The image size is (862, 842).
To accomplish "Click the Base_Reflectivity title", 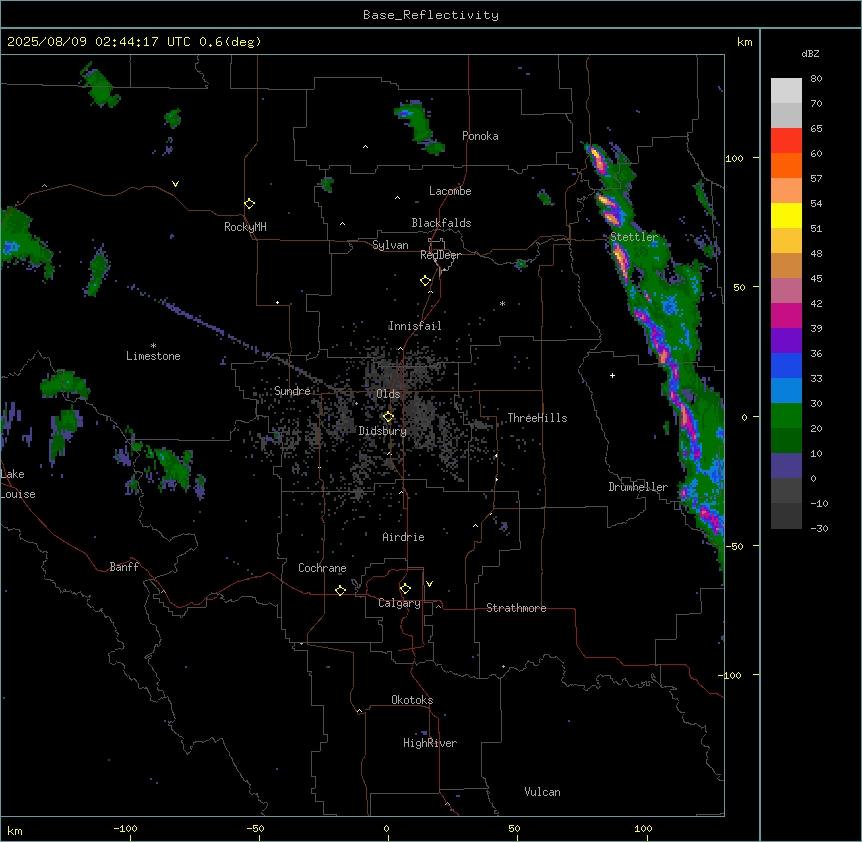I will click(431, 15).
